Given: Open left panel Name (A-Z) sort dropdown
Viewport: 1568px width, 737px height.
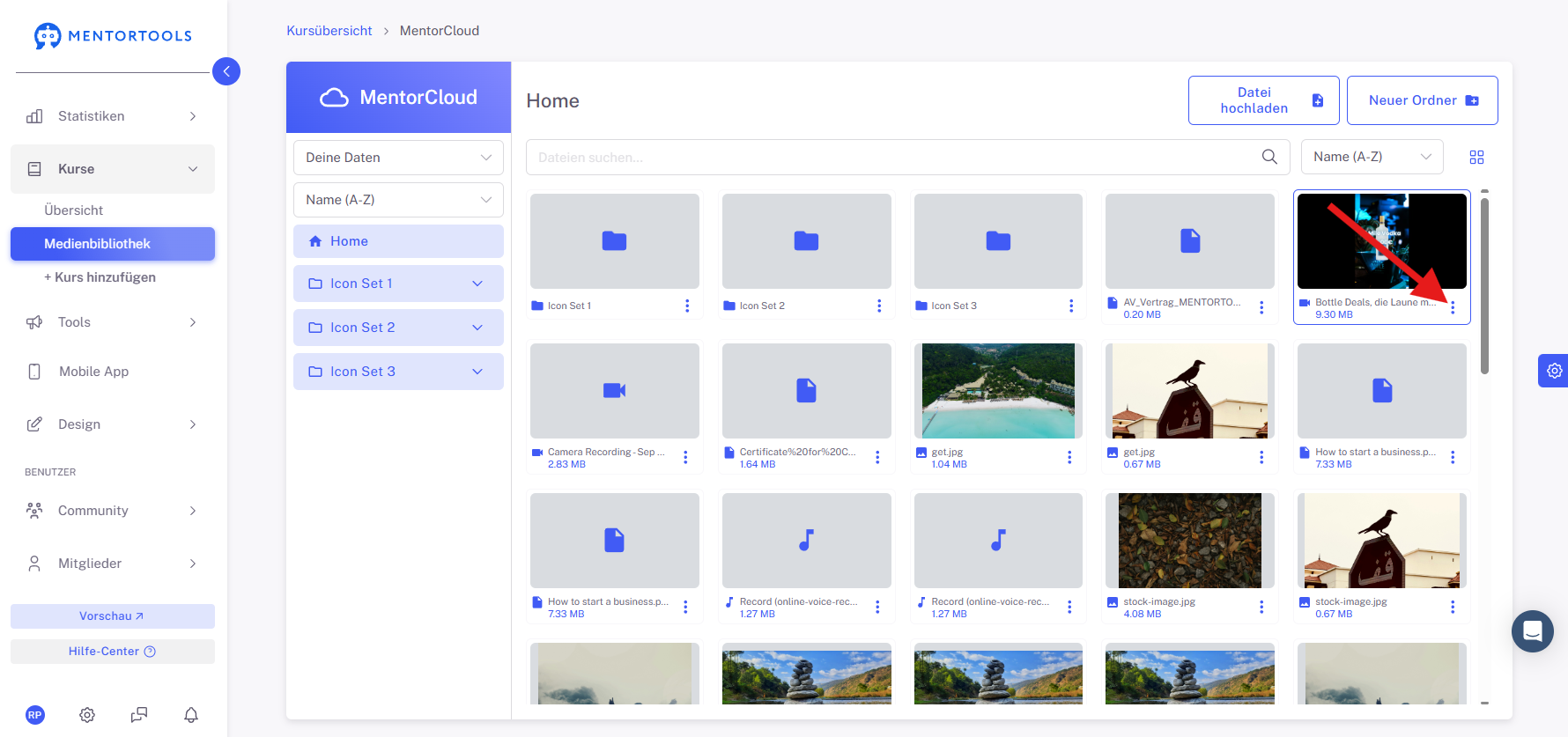Looking at the screenshot, I should [x=398, y=200].
